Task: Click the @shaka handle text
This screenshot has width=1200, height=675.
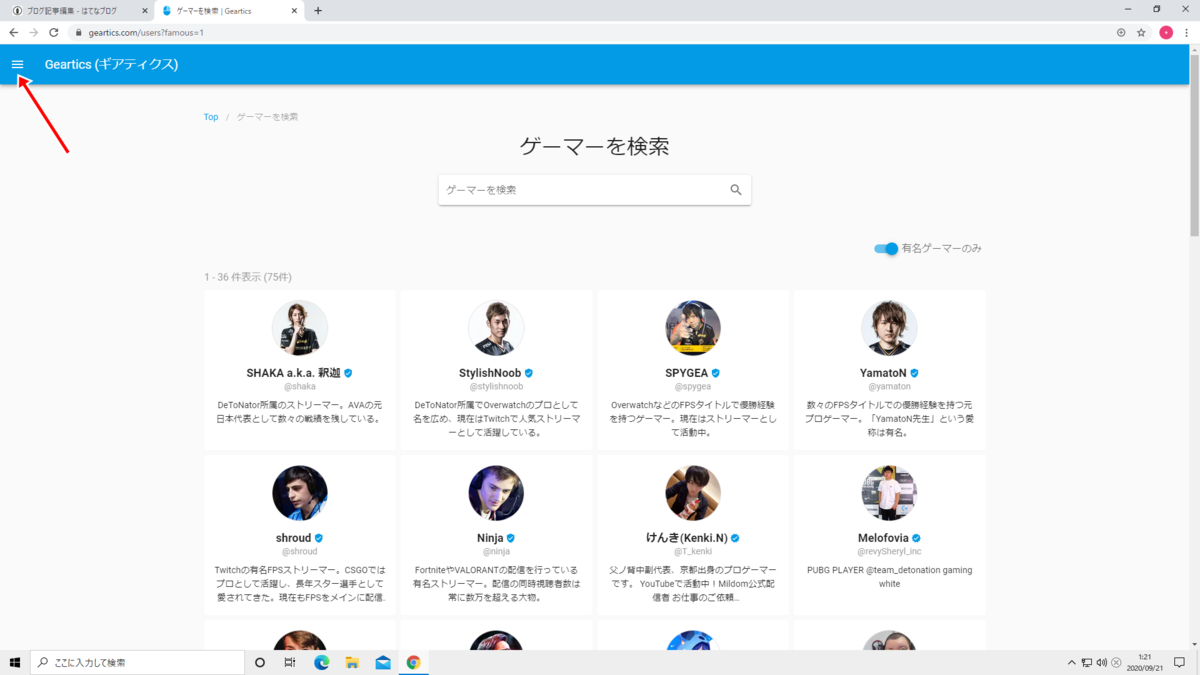Action: coord(300,386)
